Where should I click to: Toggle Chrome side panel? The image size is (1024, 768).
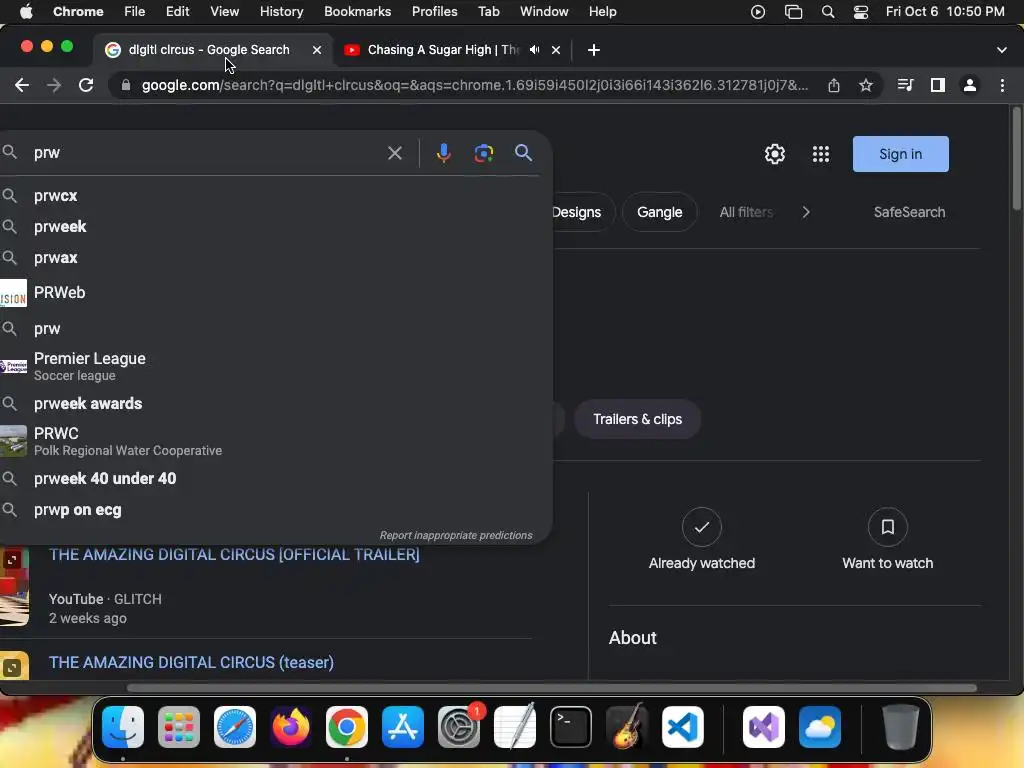938,85
